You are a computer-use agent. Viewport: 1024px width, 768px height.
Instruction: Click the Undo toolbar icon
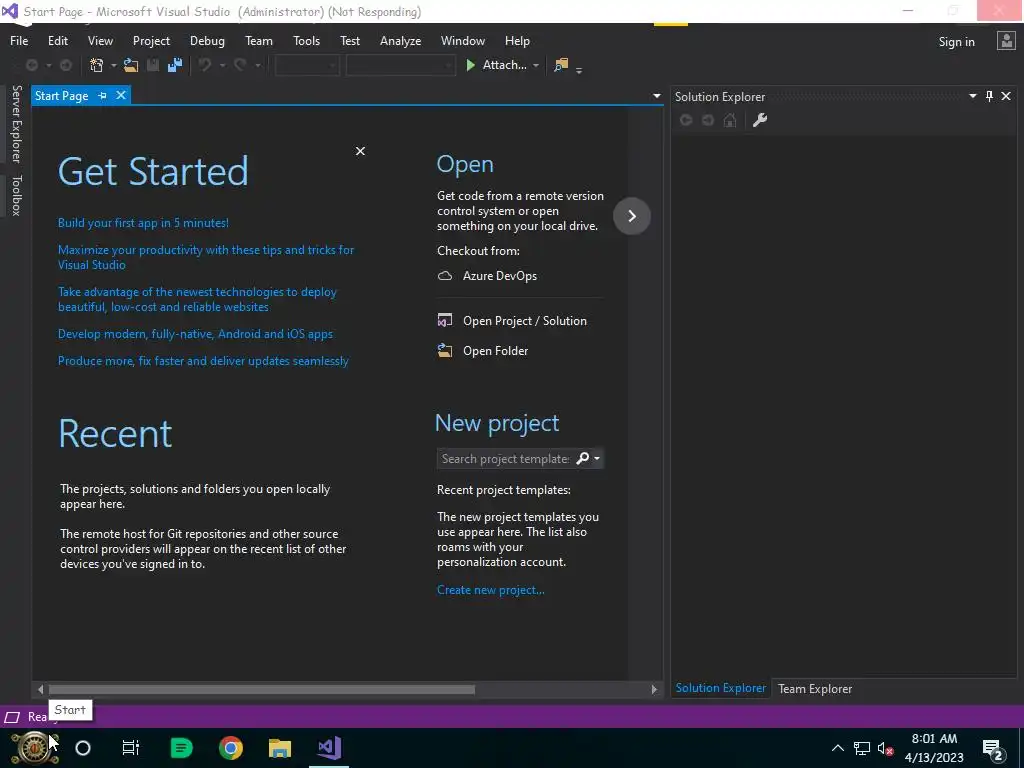click(x=205, y=65)
